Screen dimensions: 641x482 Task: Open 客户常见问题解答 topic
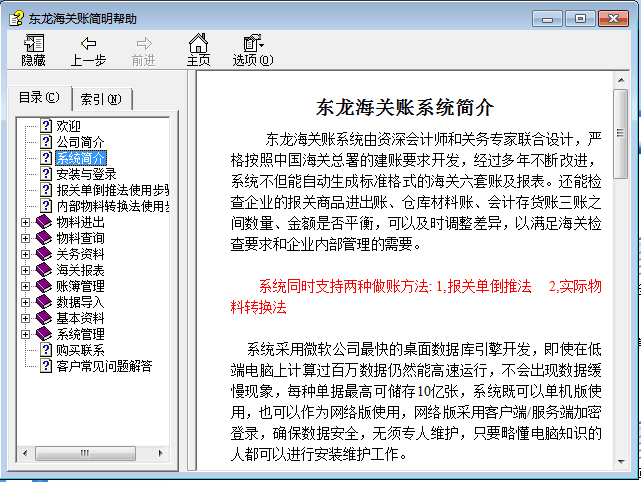click(x=104, y=366)
